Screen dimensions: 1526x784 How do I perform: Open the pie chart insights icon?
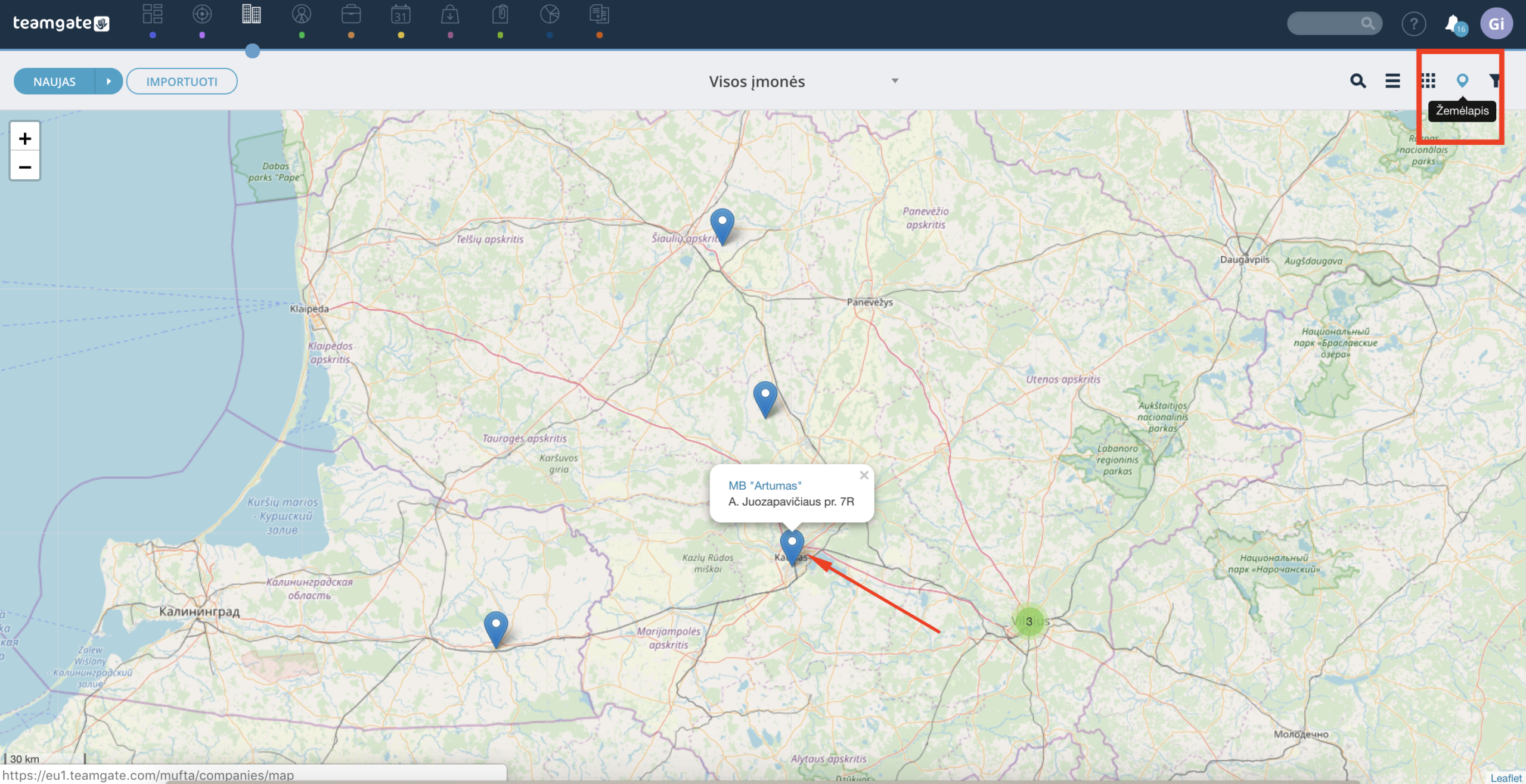(x=550, y=14)
